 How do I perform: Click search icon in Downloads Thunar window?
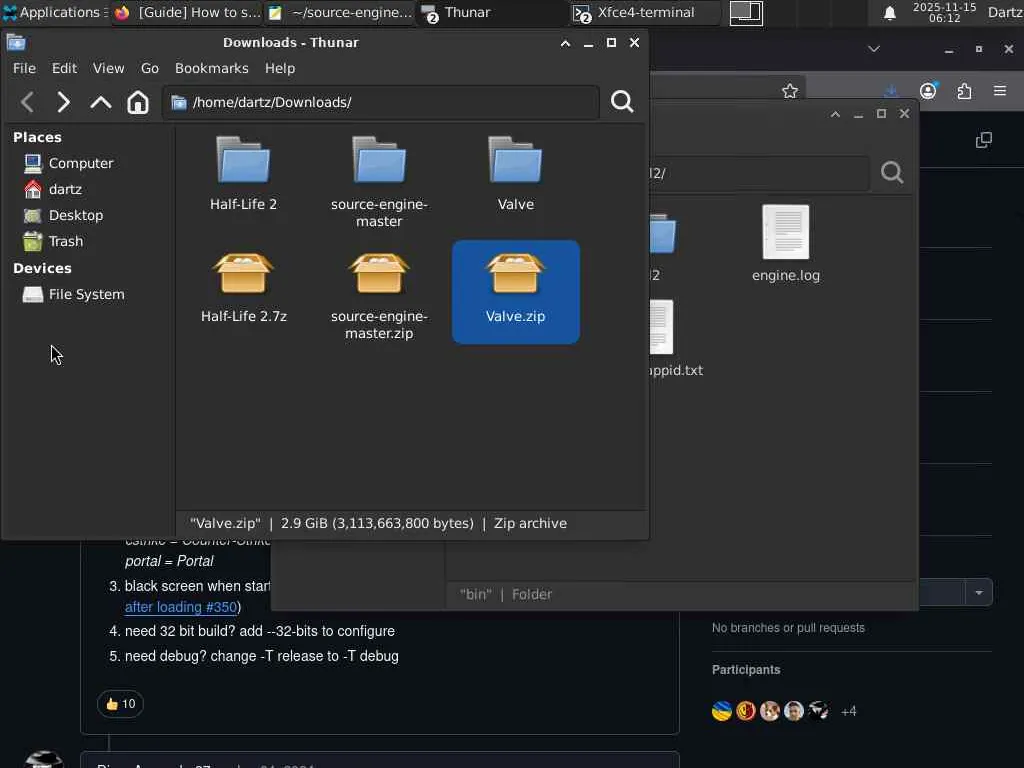[x=622, y=101]
